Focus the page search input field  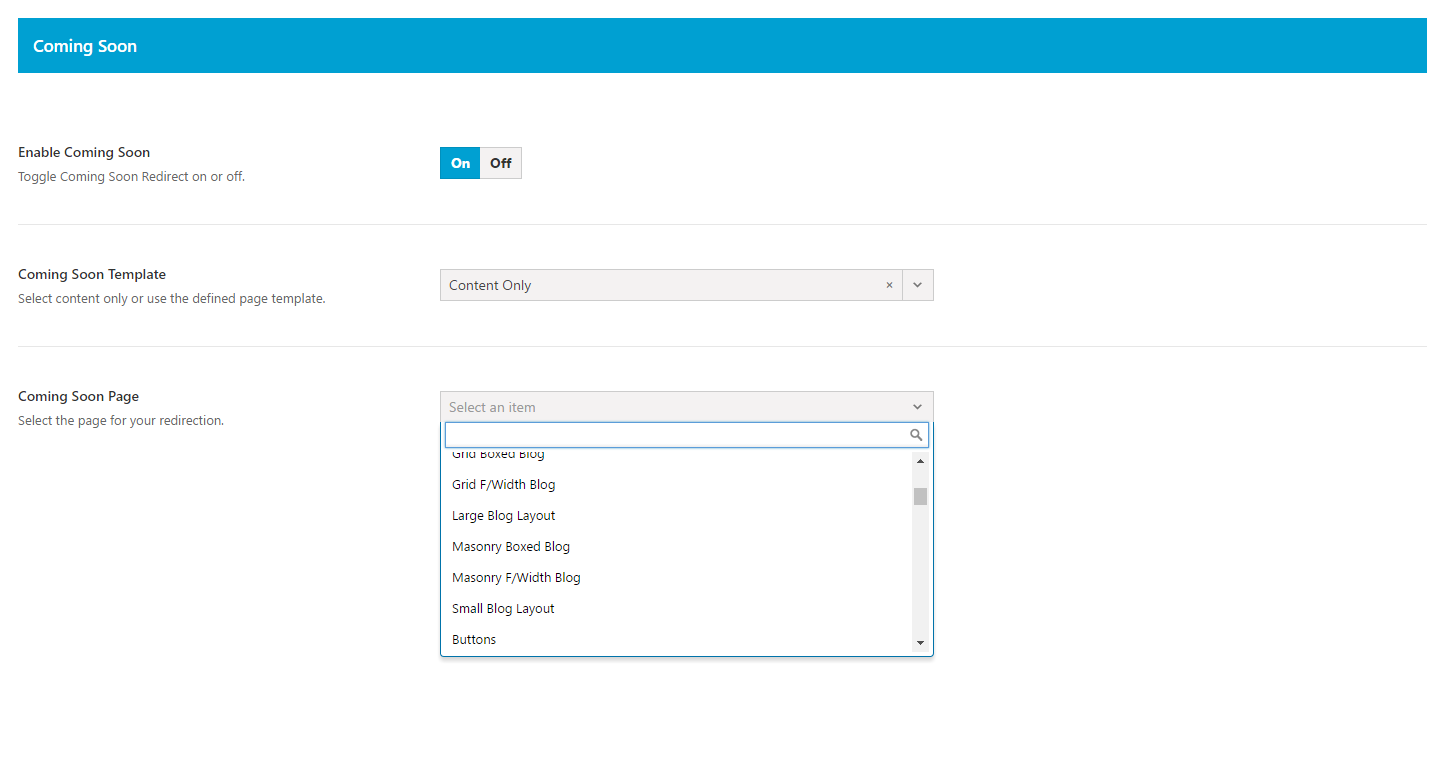[675, 435]
